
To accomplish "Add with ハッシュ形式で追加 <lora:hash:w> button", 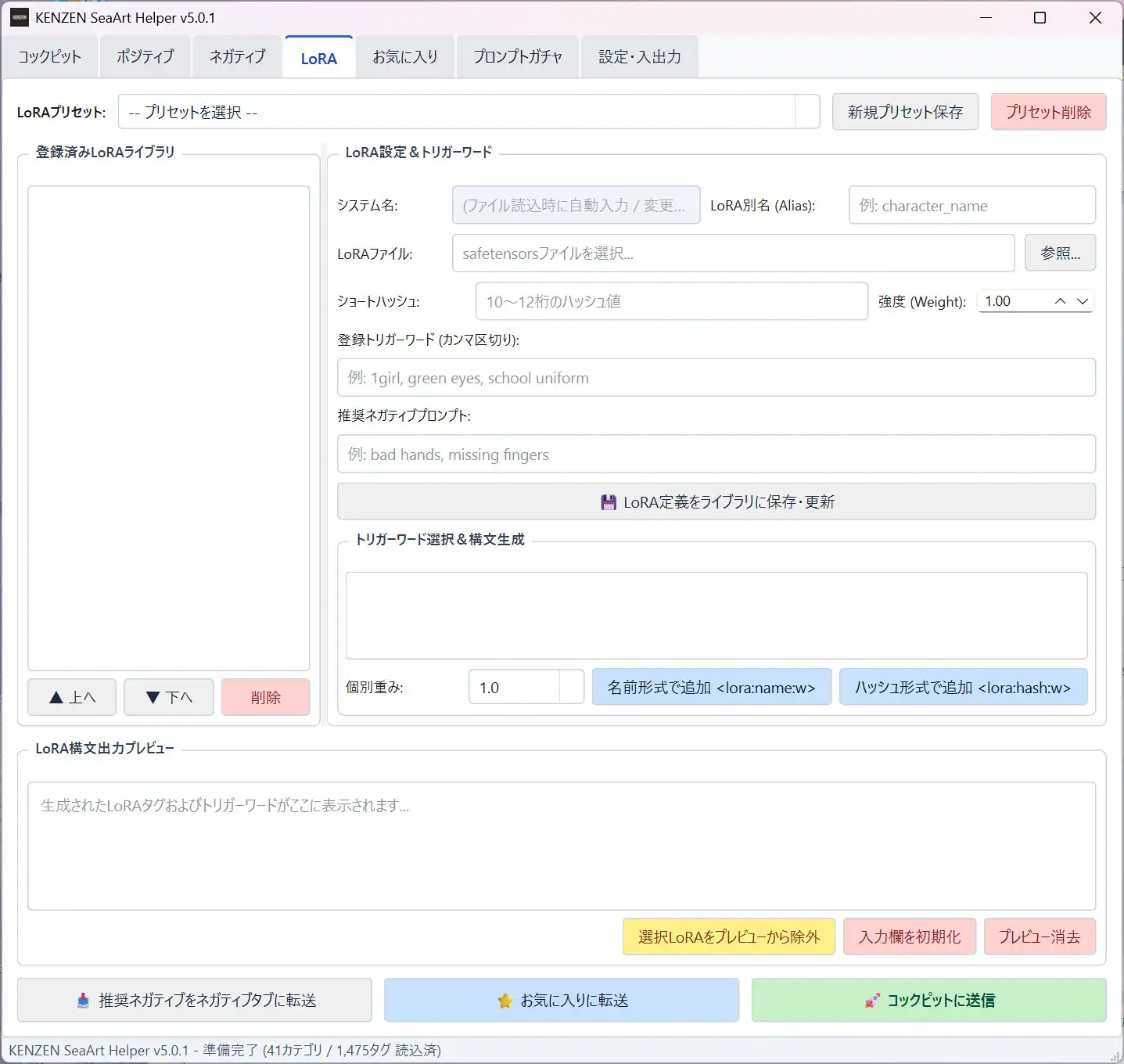I will 963,687.
